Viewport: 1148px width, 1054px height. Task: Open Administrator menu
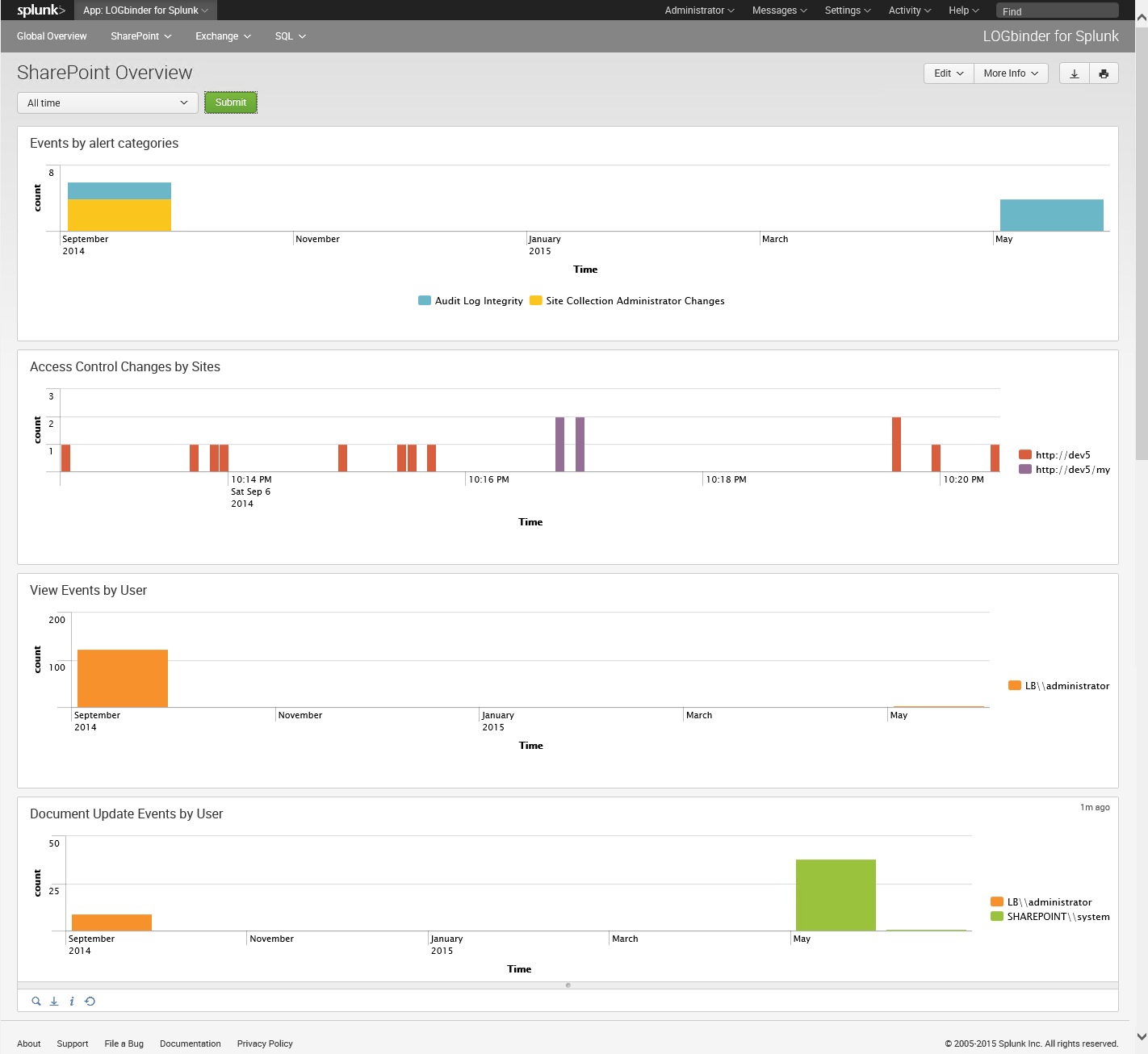point(699,10)
